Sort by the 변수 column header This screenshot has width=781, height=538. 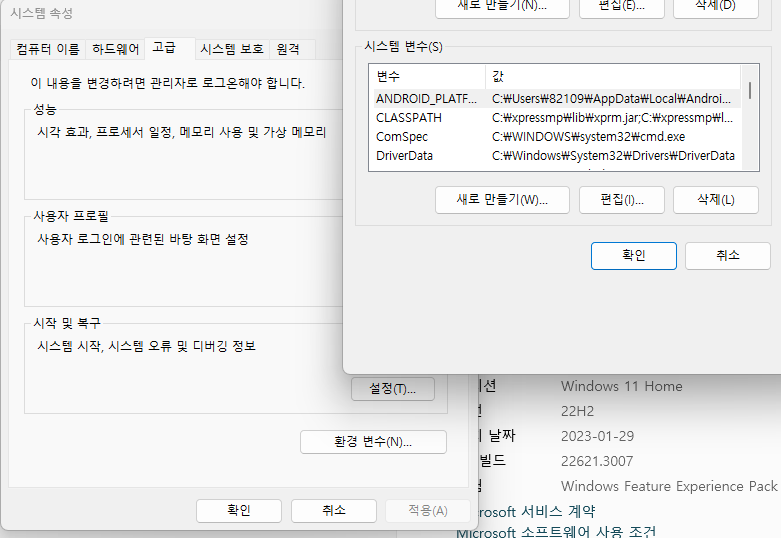click(427, 76)
